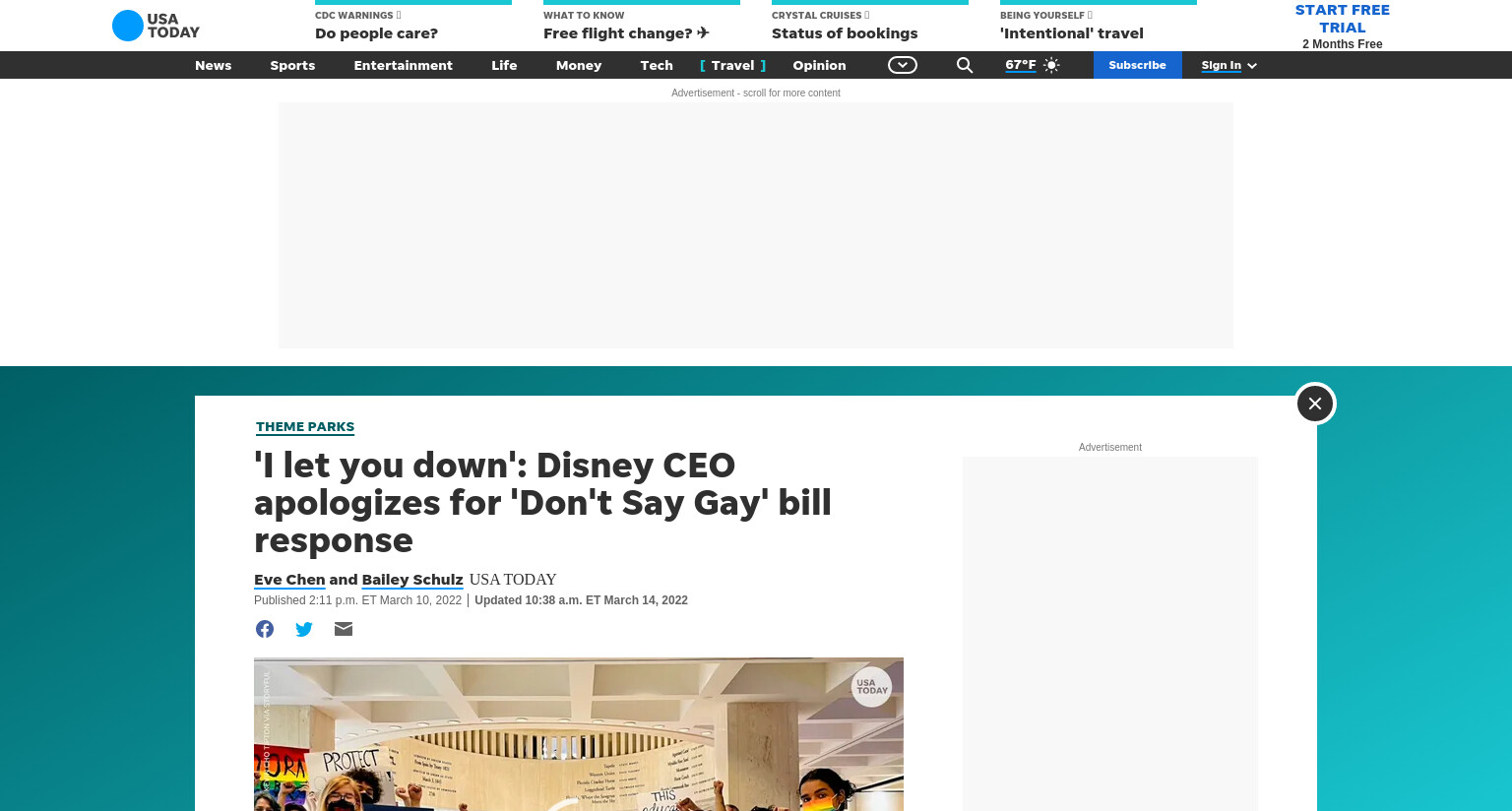Click the 'Published 2:11 p.m. ET March 10, 2022' text
This screenshot has width=1512, height=811.
(x=357, y=600)
